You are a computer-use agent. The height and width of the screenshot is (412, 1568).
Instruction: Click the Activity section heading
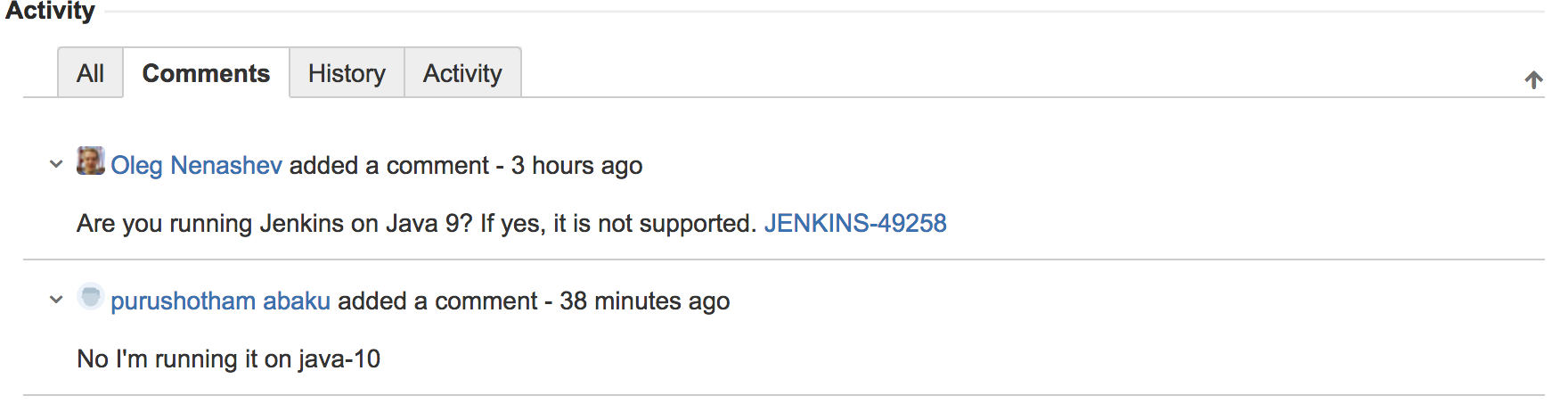pyautogui.click(x=50, y=12)
